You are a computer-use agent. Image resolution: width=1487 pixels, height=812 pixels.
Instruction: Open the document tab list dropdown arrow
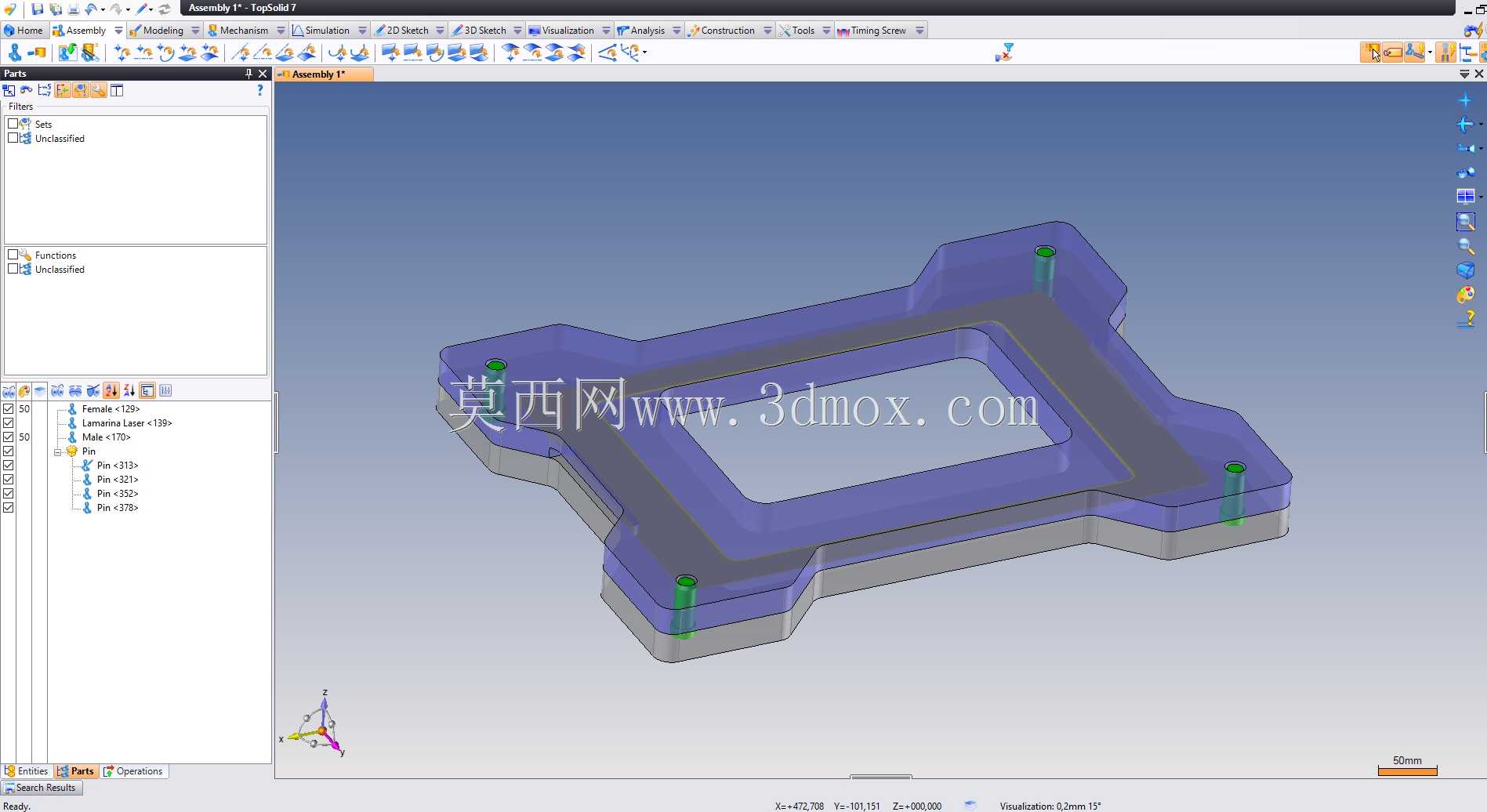click(x=1464, y=74)
